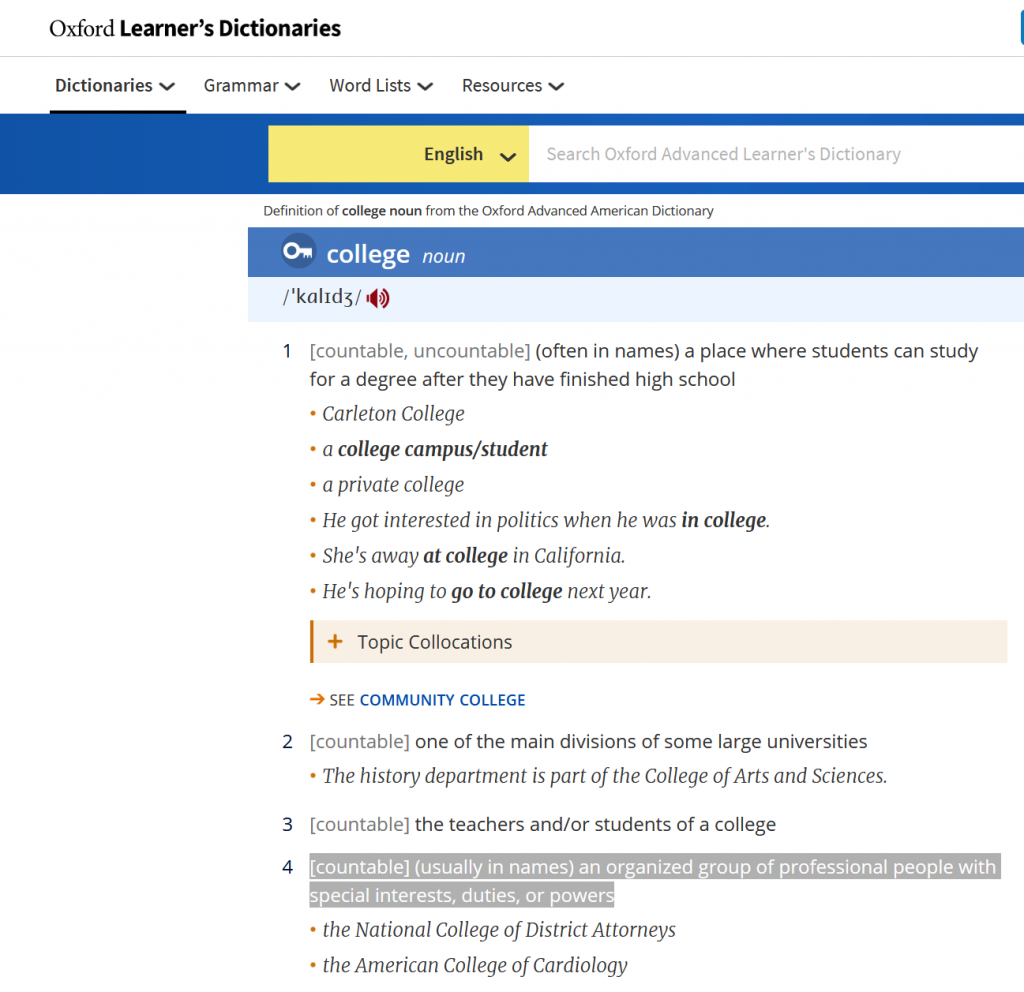Viewport: 1024px width, 992px height.
Task: Click the example 'She's away at college in California.'
Action: click(473, 556)
